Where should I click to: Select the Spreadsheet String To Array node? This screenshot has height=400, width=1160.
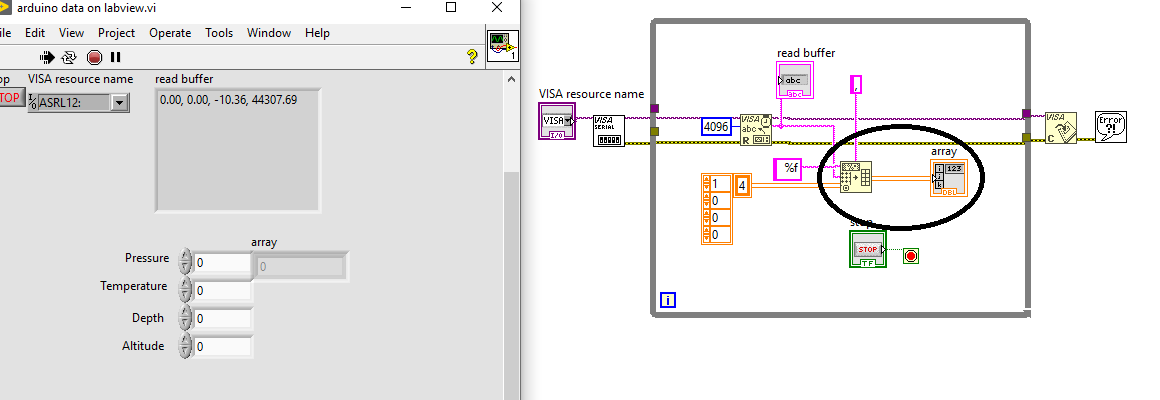click(x=856, y=176)
